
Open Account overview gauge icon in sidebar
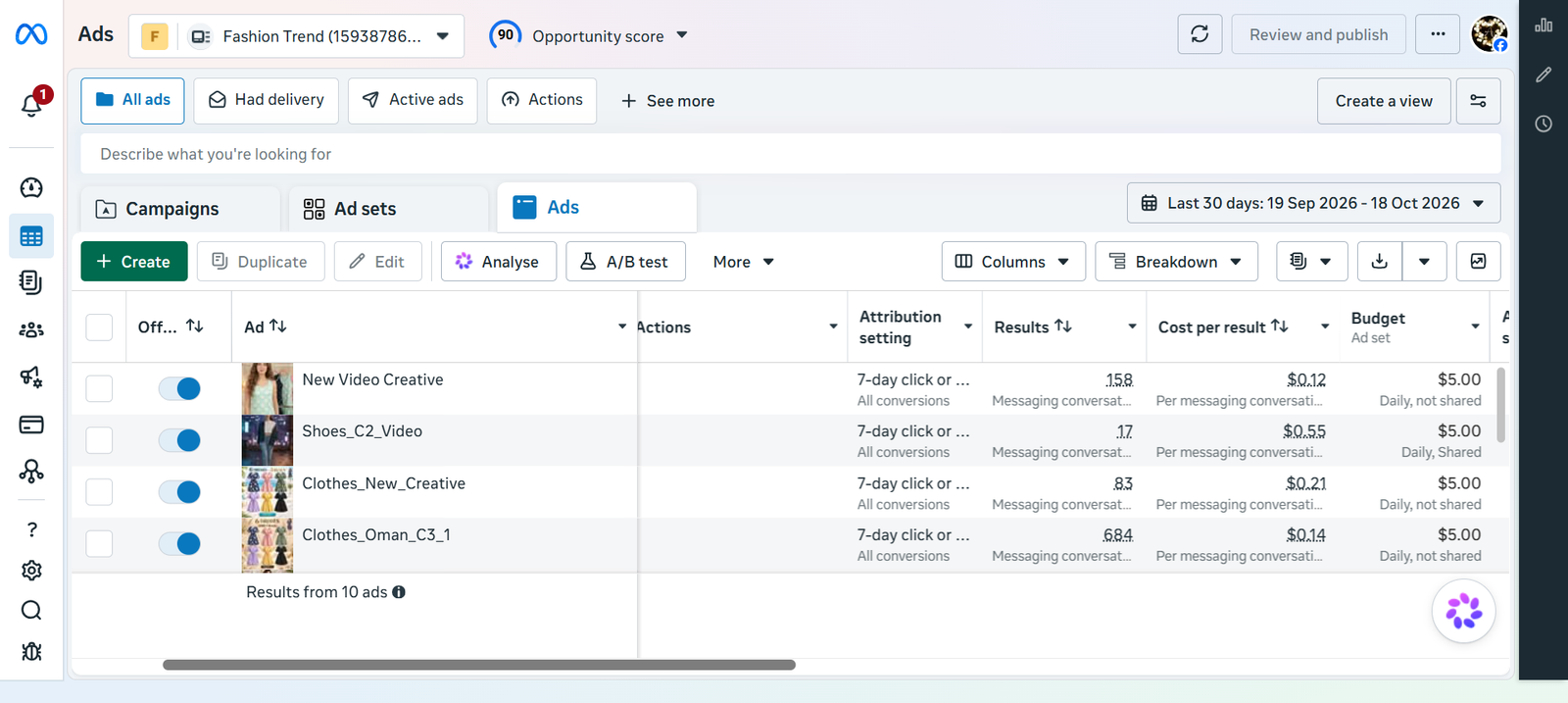click(31, 187)
